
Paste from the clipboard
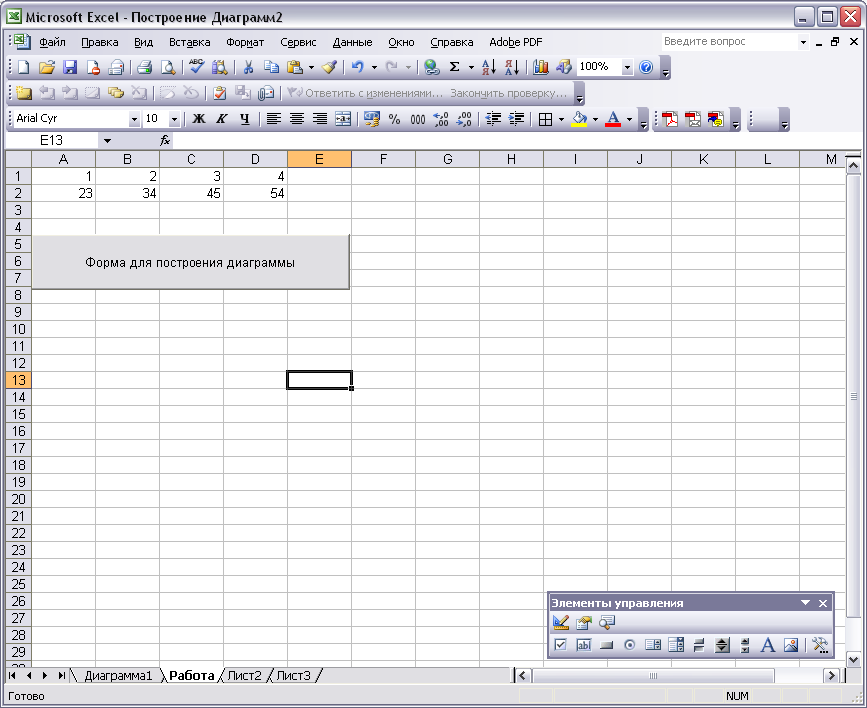click(295, 67)
